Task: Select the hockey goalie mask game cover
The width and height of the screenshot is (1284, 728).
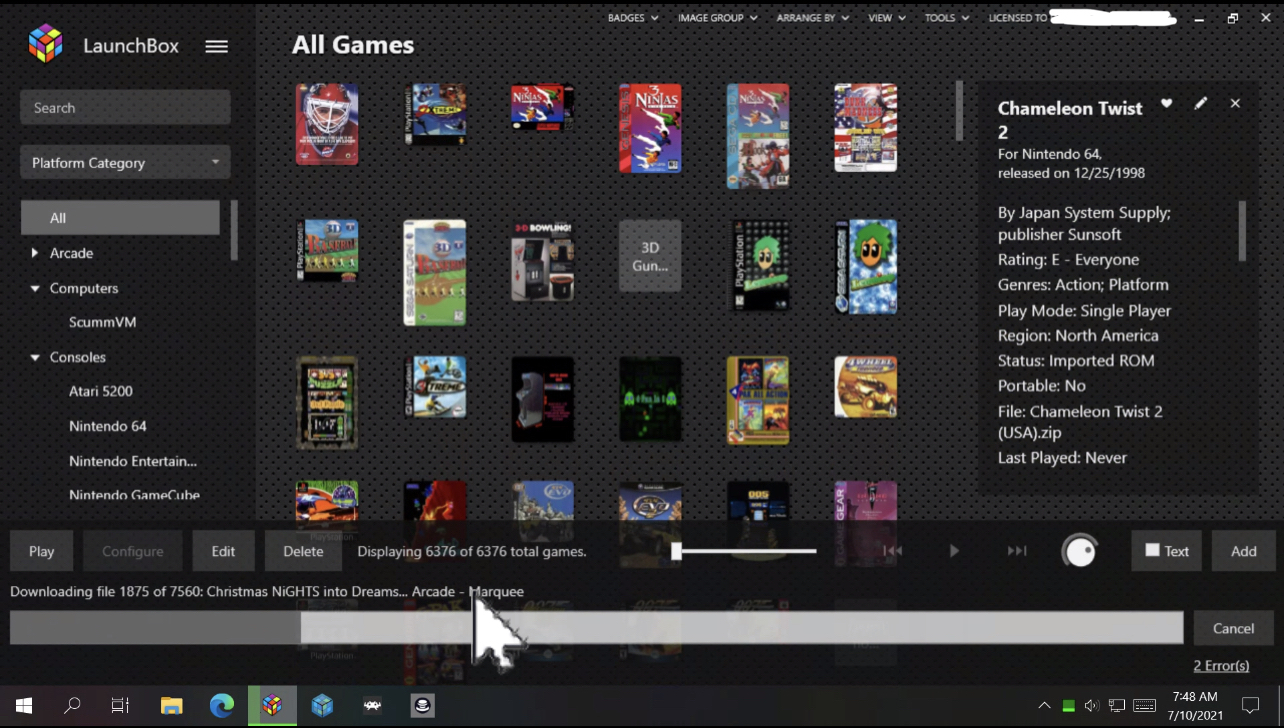Action: (x=327, y=124)
